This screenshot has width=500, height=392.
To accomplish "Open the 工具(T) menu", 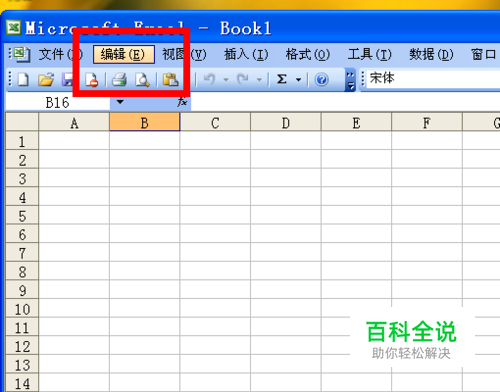I will pos(370,54).
